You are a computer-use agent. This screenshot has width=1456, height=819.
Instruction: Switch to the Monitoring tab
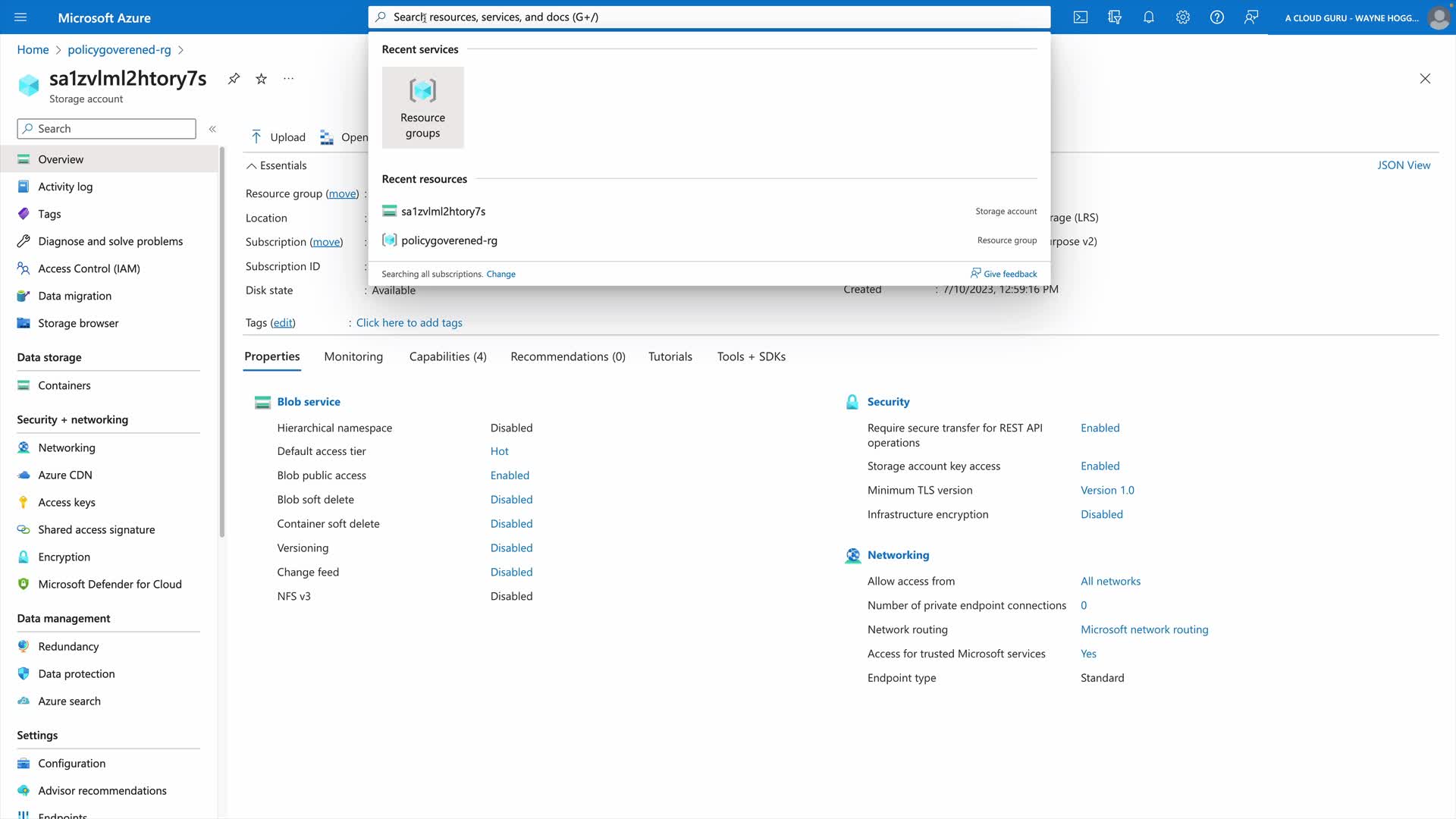[353, 356]
